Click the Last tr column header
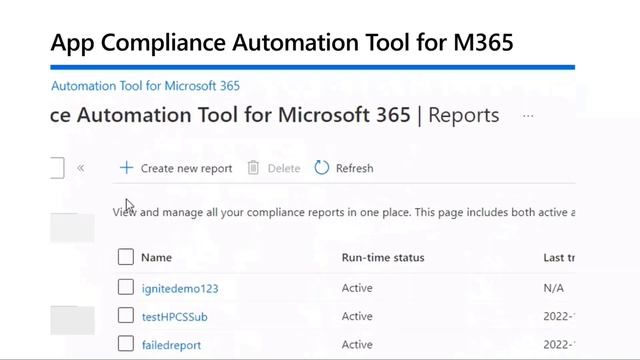Image resolution: width=640 pixels, height=360 pixels. click(x=559, y=258)
